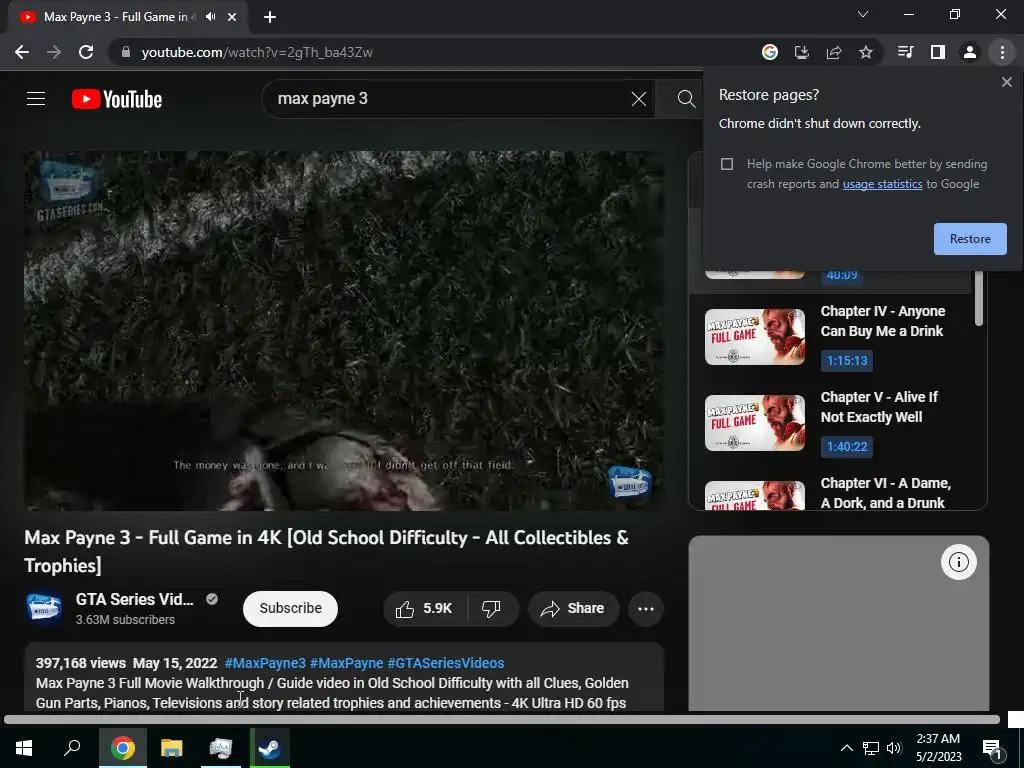Screen dimensions: 1024x768
Task: Open the computer app on the taskbar
Action: pyautogui.click(x=221, y=748)
